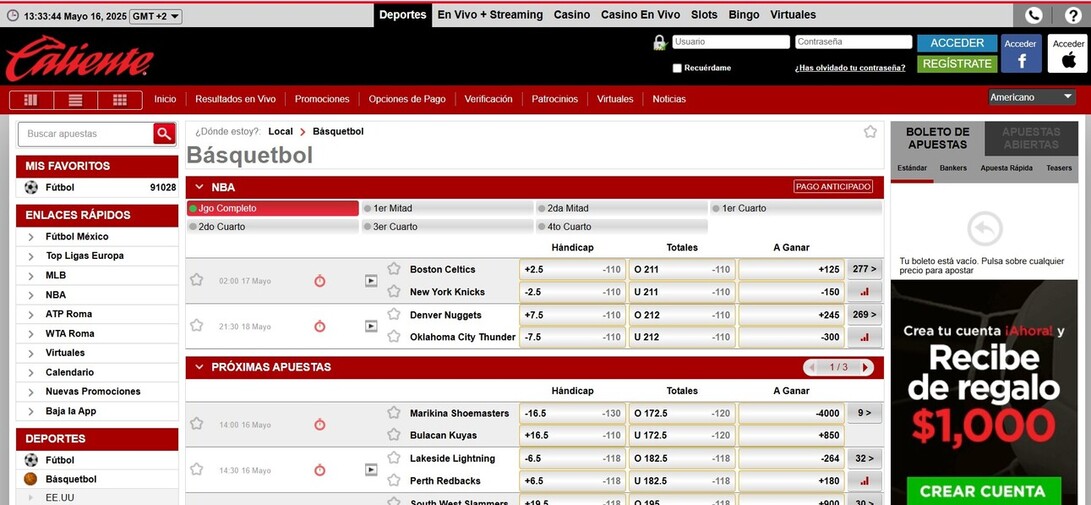Screen dimensions: 1091x505
Task: Open the Casino tab
Action: point(572,15)
